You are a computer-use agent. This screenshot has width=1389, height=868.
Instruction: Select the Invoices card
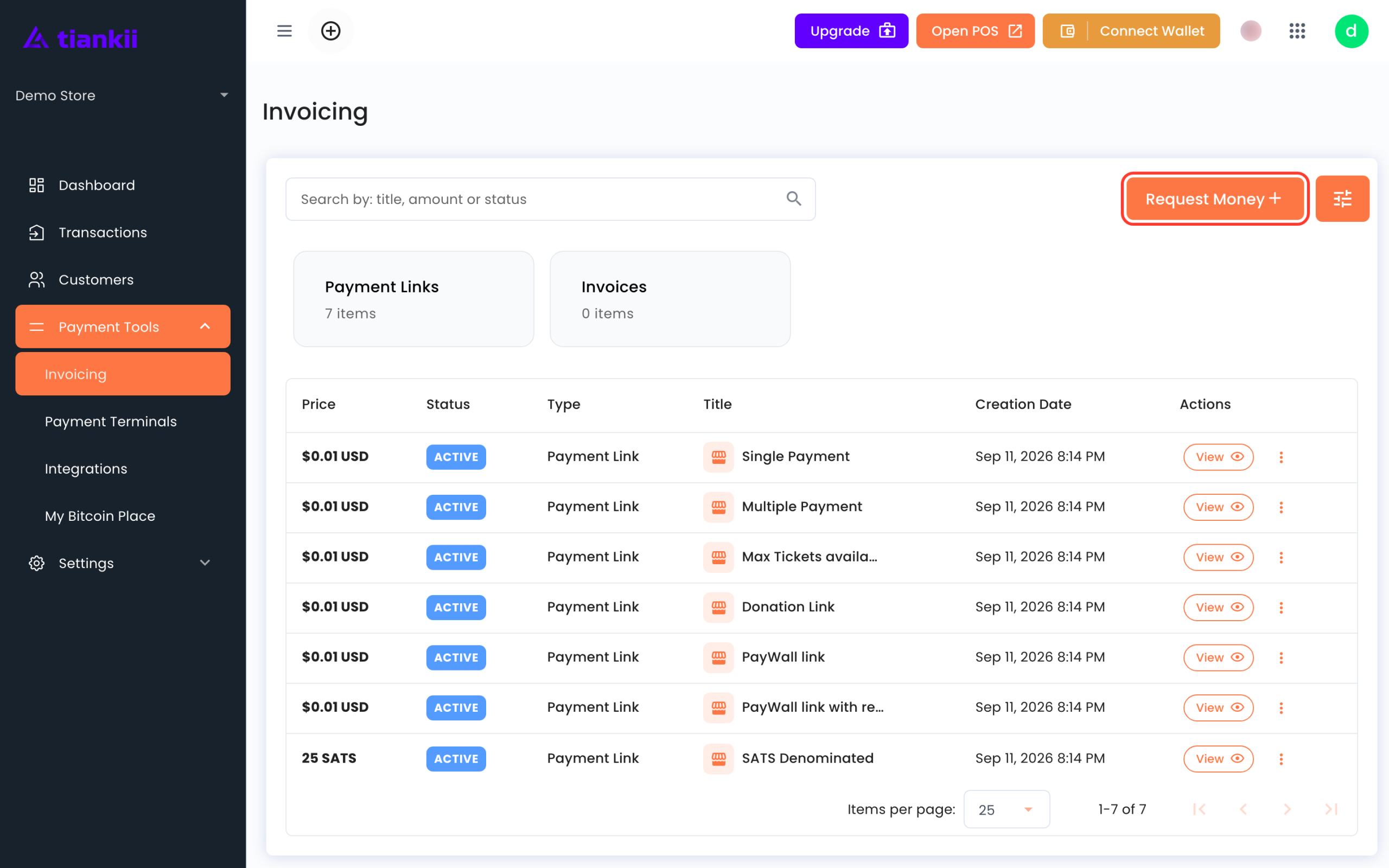pyautogui.click(x=670, y=298)
